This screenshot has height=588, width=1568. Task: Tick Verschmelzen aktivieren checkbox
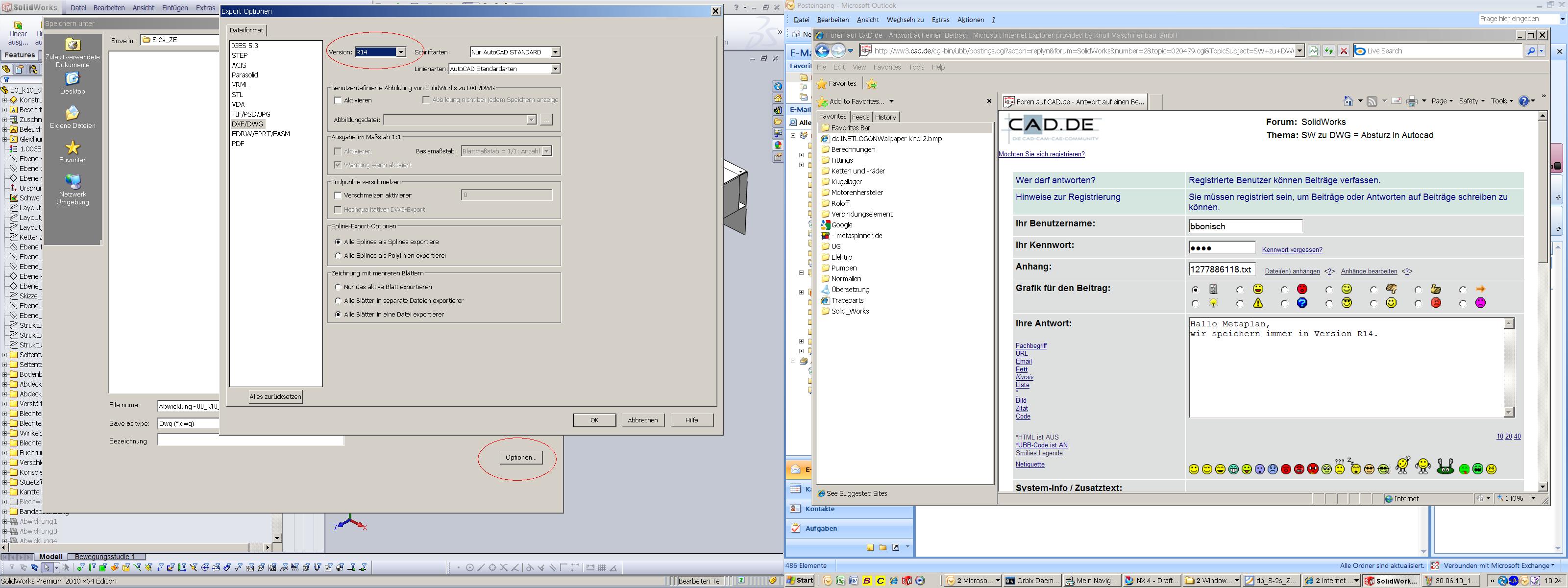339,196
